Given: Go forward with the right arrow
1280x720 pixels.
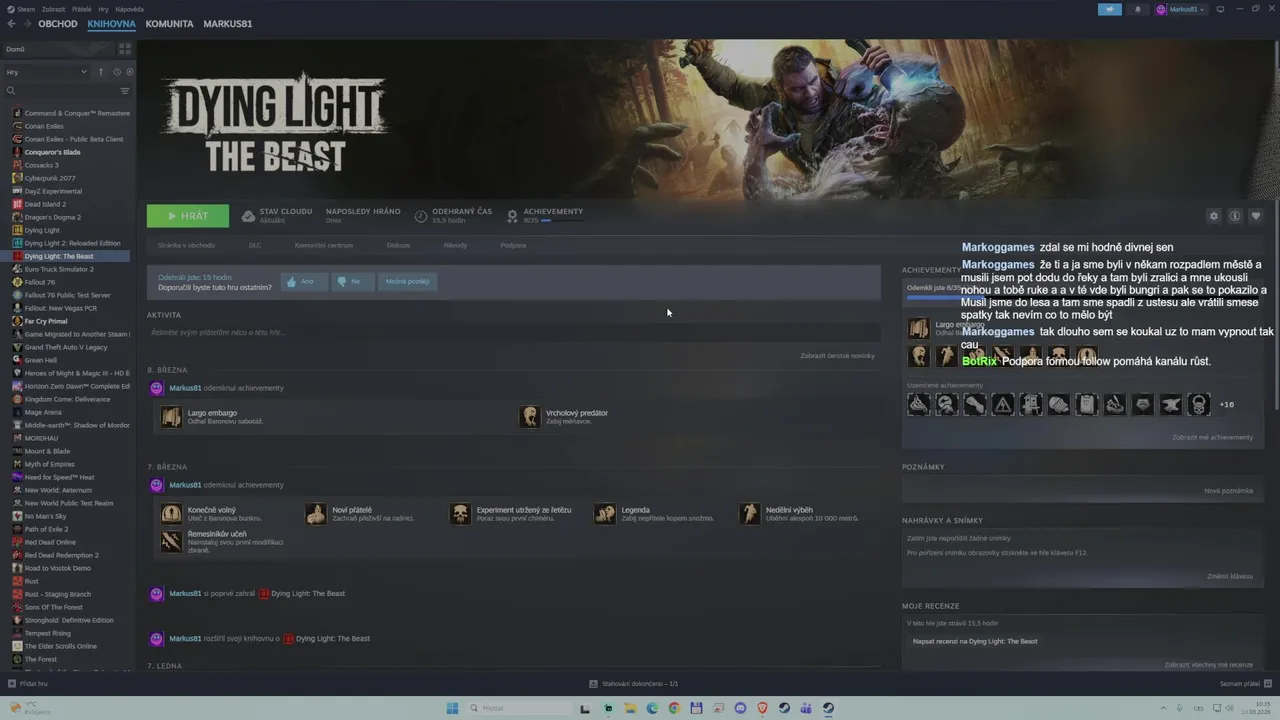Looking at the screenshot, I should 26,24.
